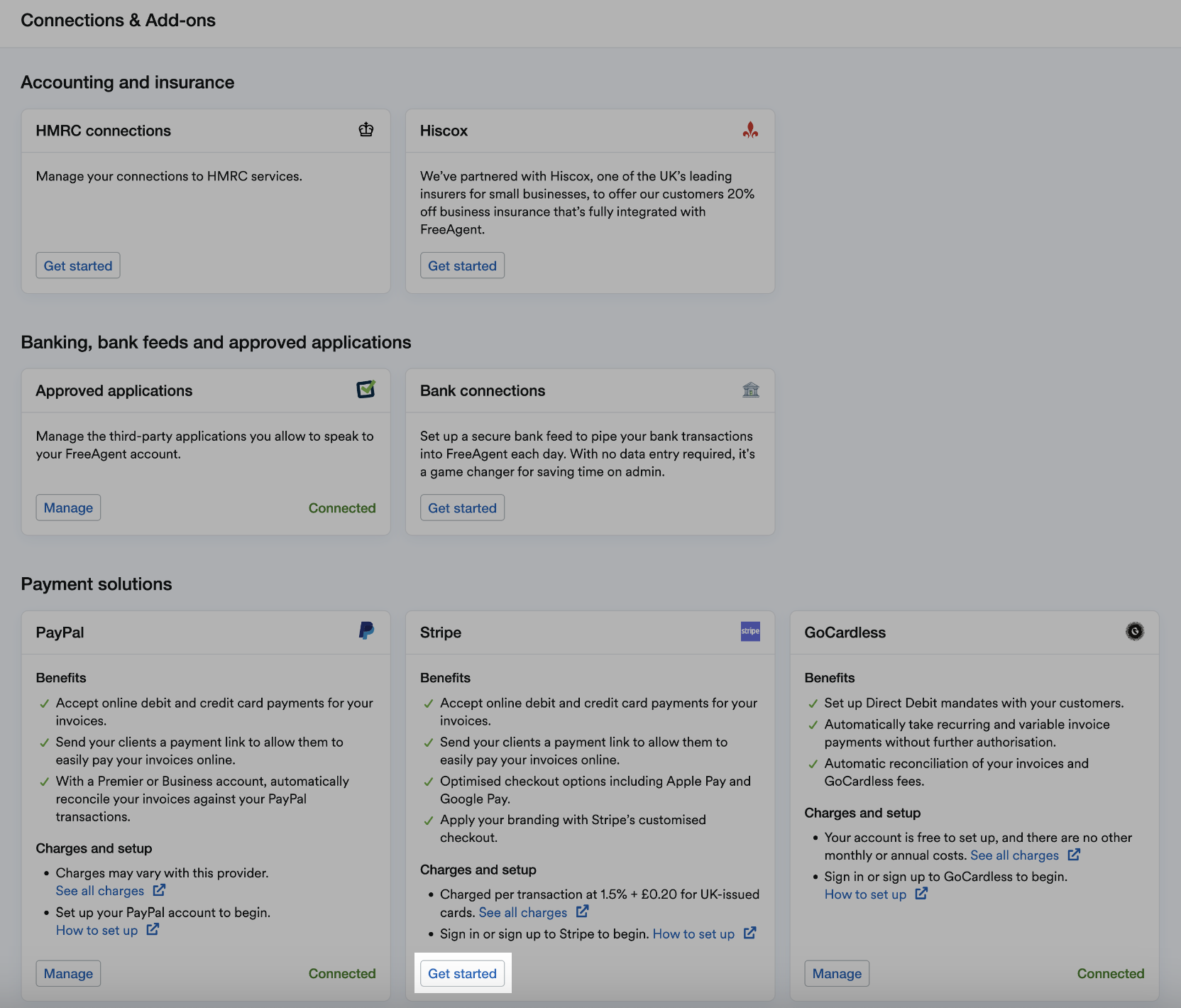Manage the GoCardless connection
Image resolution: width=1181 pixels, height=1008 pixels.
[x=837, y=973]
